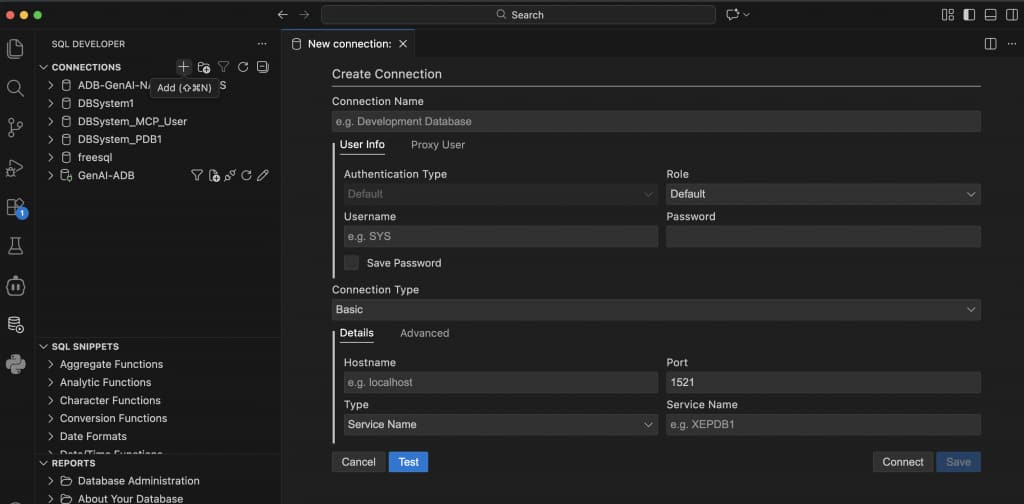Expand the DBSystem_MCP_User connection
The image size is (1024, 504).
point(51,122)
